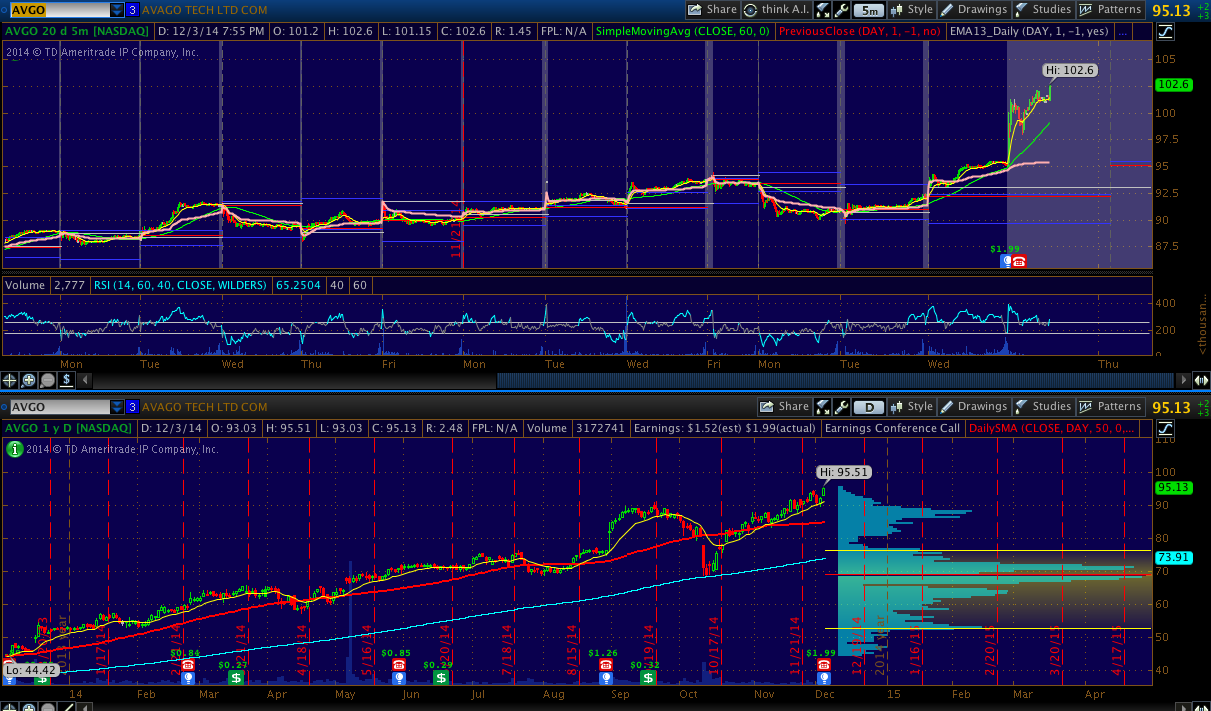The height and width of the screenshot is (711, 1211).
Task: Open the AVGO symbol dropdown in lower chart
Action: tap(116, 407)
